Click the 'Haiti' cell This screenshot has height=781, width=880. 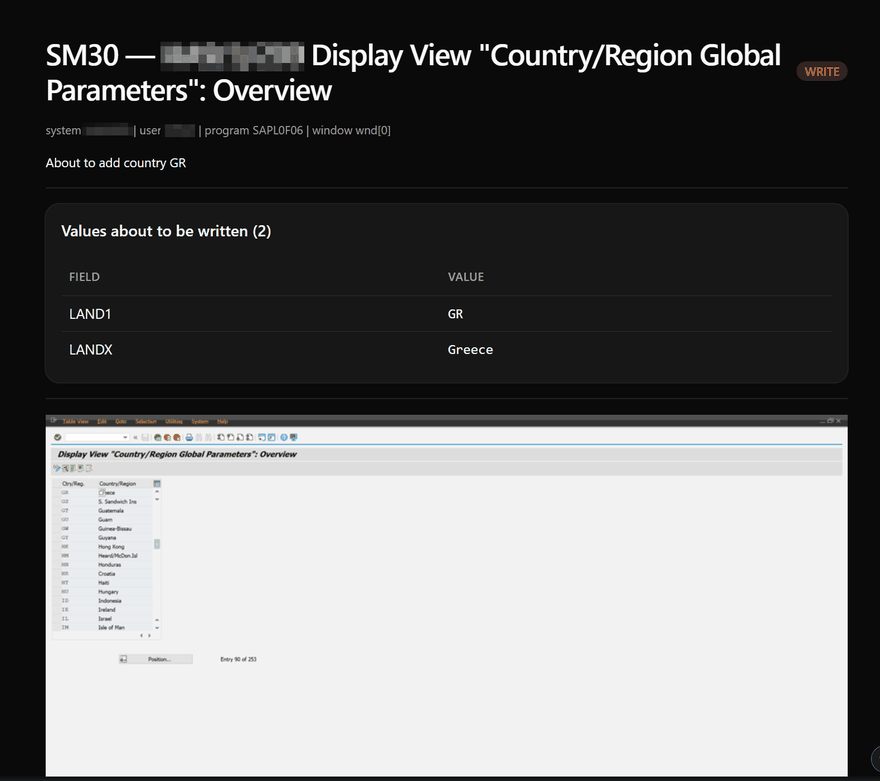125,582
